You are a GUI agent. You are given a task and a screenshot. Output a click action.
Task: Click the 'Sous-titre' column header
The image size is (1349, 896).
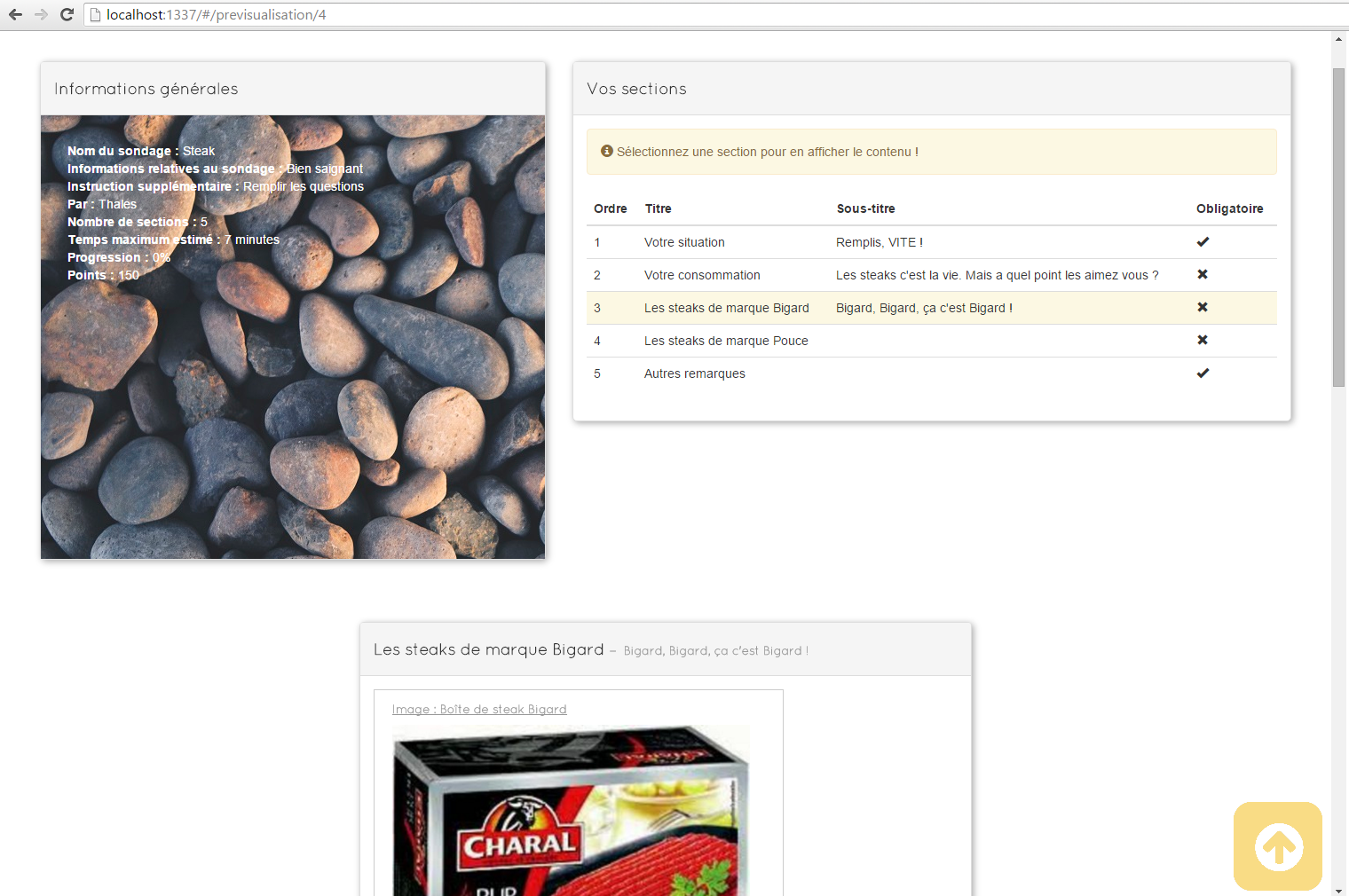866,208
